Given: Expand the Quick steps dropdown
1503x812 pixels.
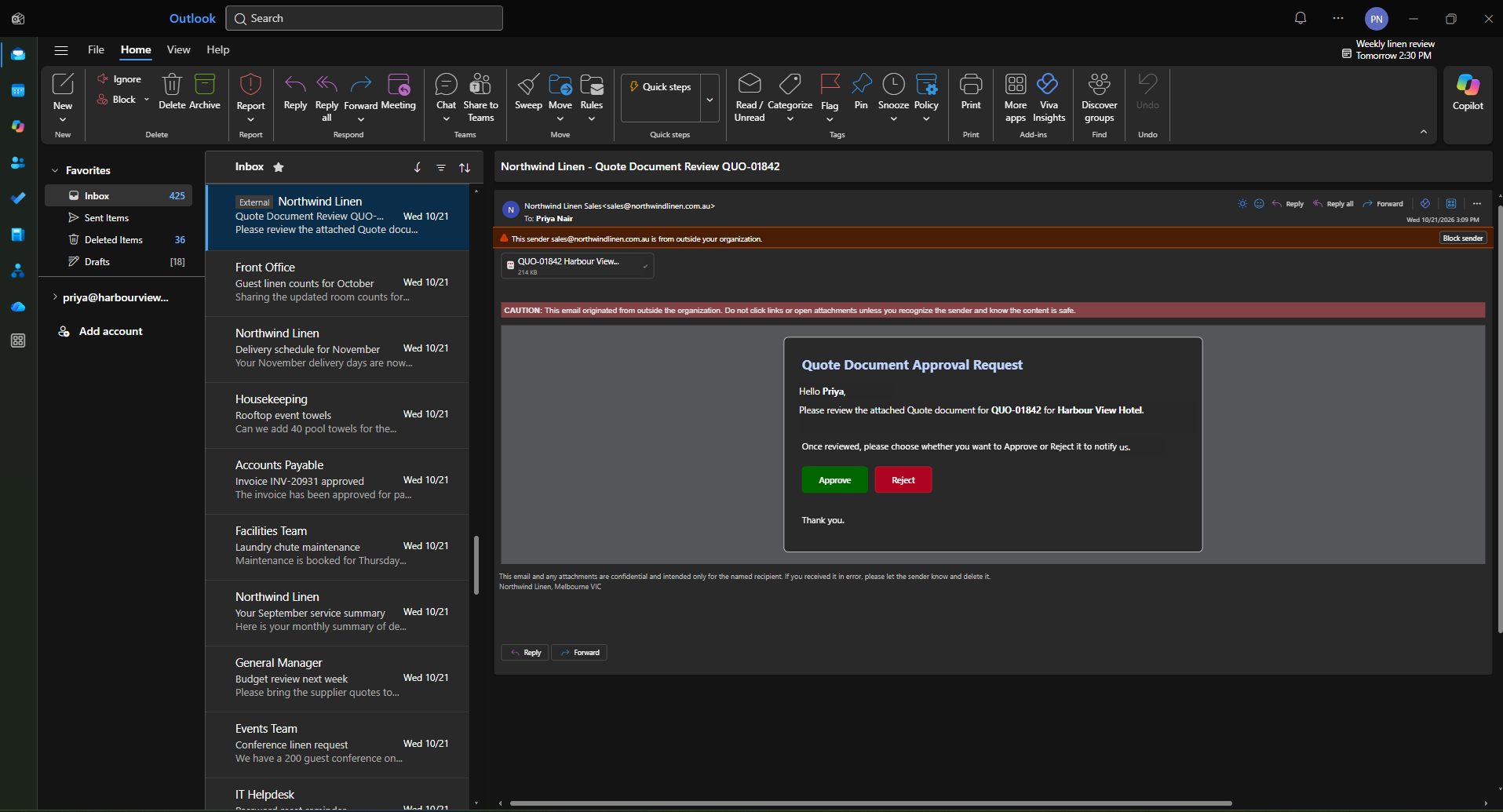Looking at the screenshot, I should click(710, 99).
